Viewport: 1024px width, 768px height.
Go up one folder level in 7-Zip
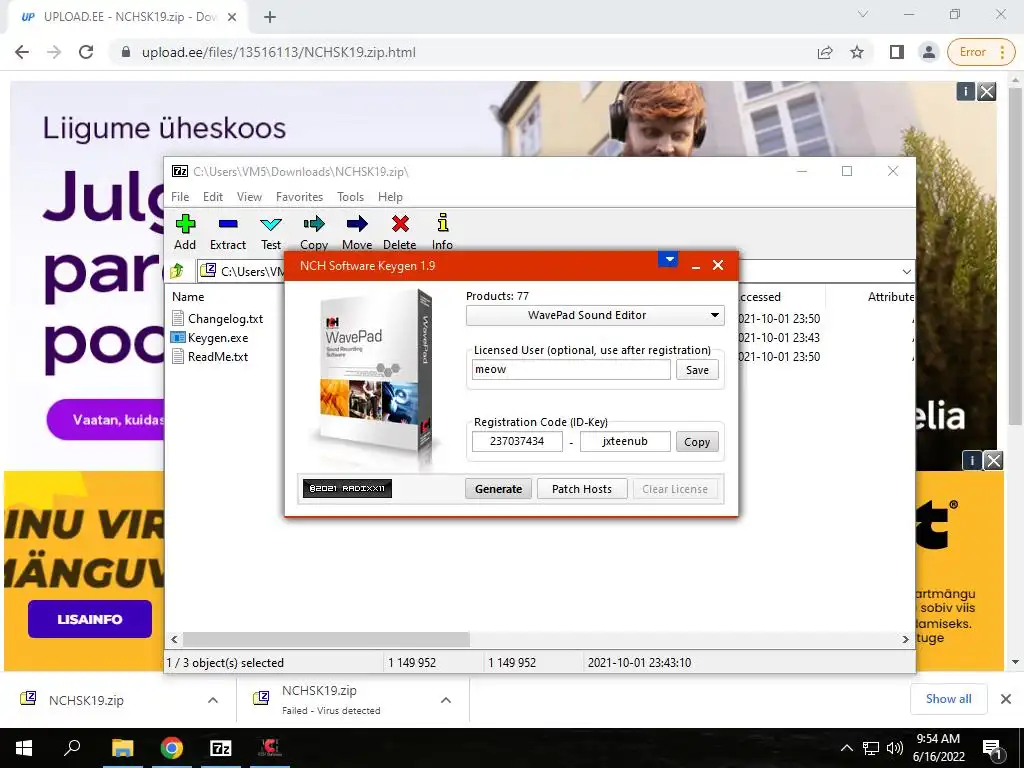(x=177, y=270)
